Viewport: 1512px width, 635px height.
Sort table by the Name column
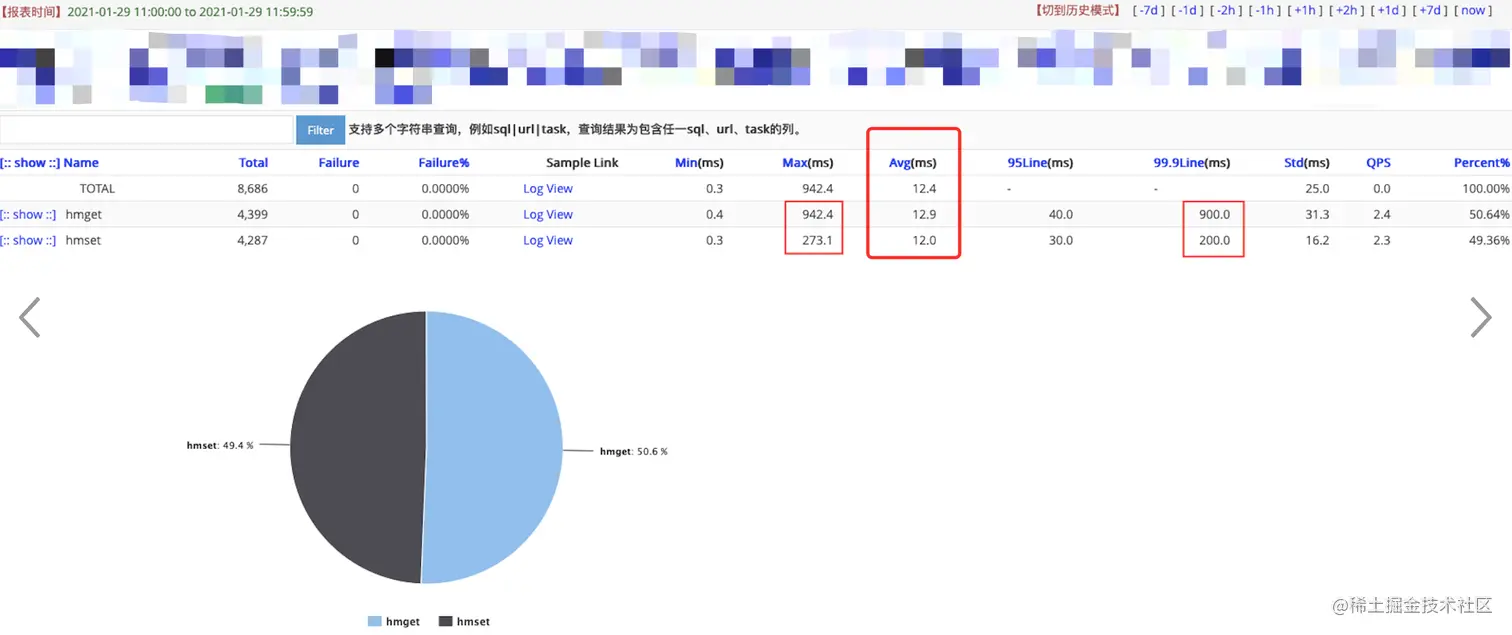[81, 163]
